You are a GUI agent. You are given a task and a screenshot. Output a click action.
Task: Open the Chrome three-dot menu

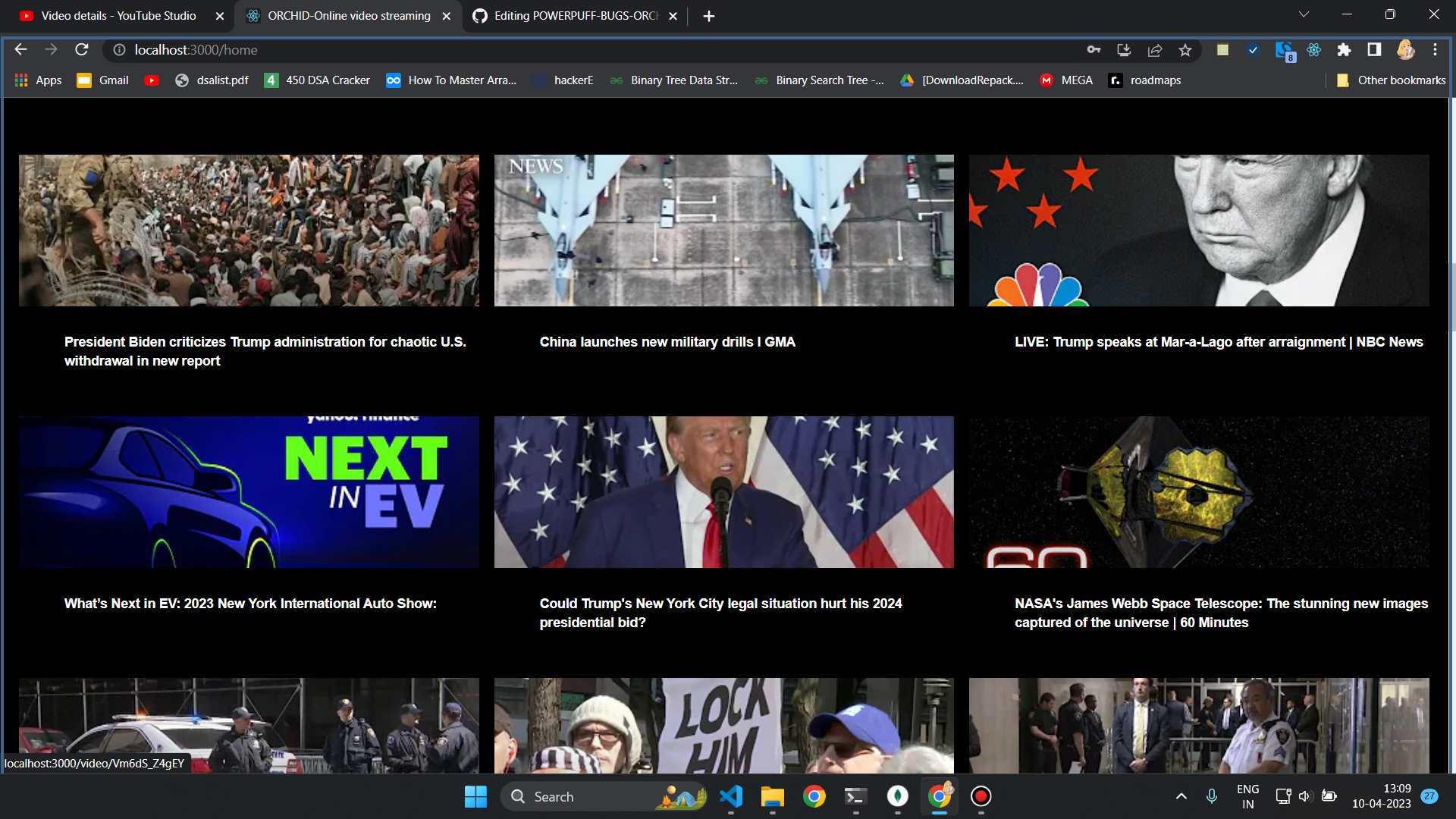(x=1435, y=50)
